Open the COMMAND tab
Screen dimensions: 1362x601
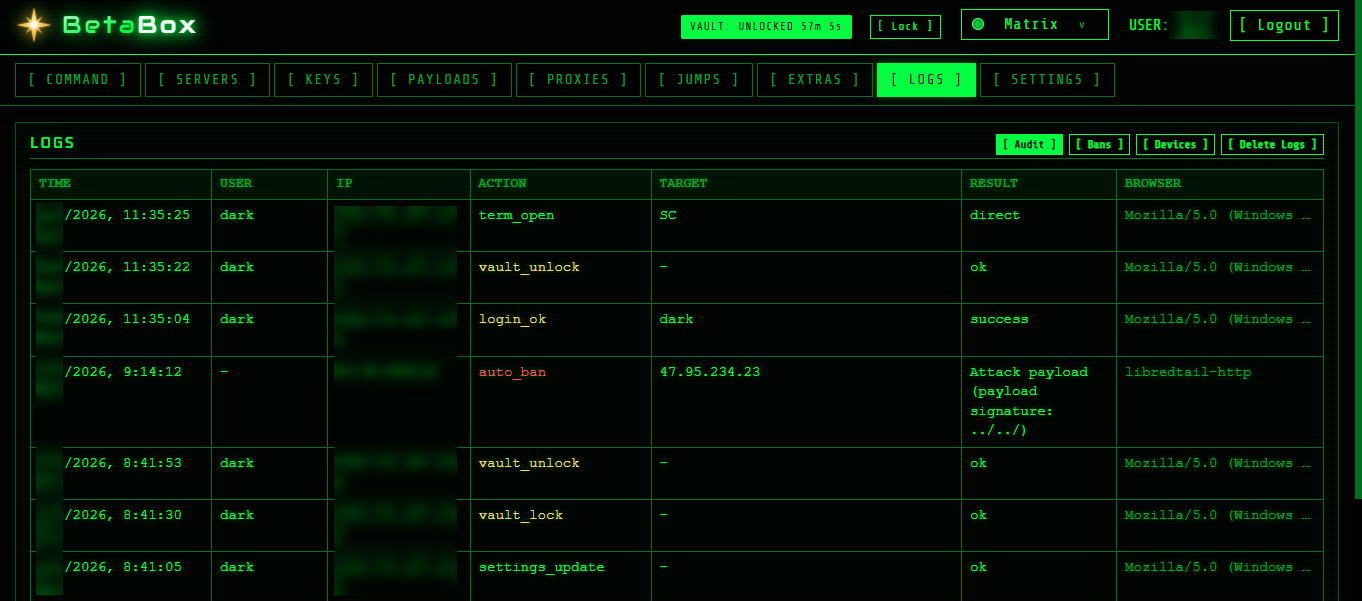coord(78,80)
